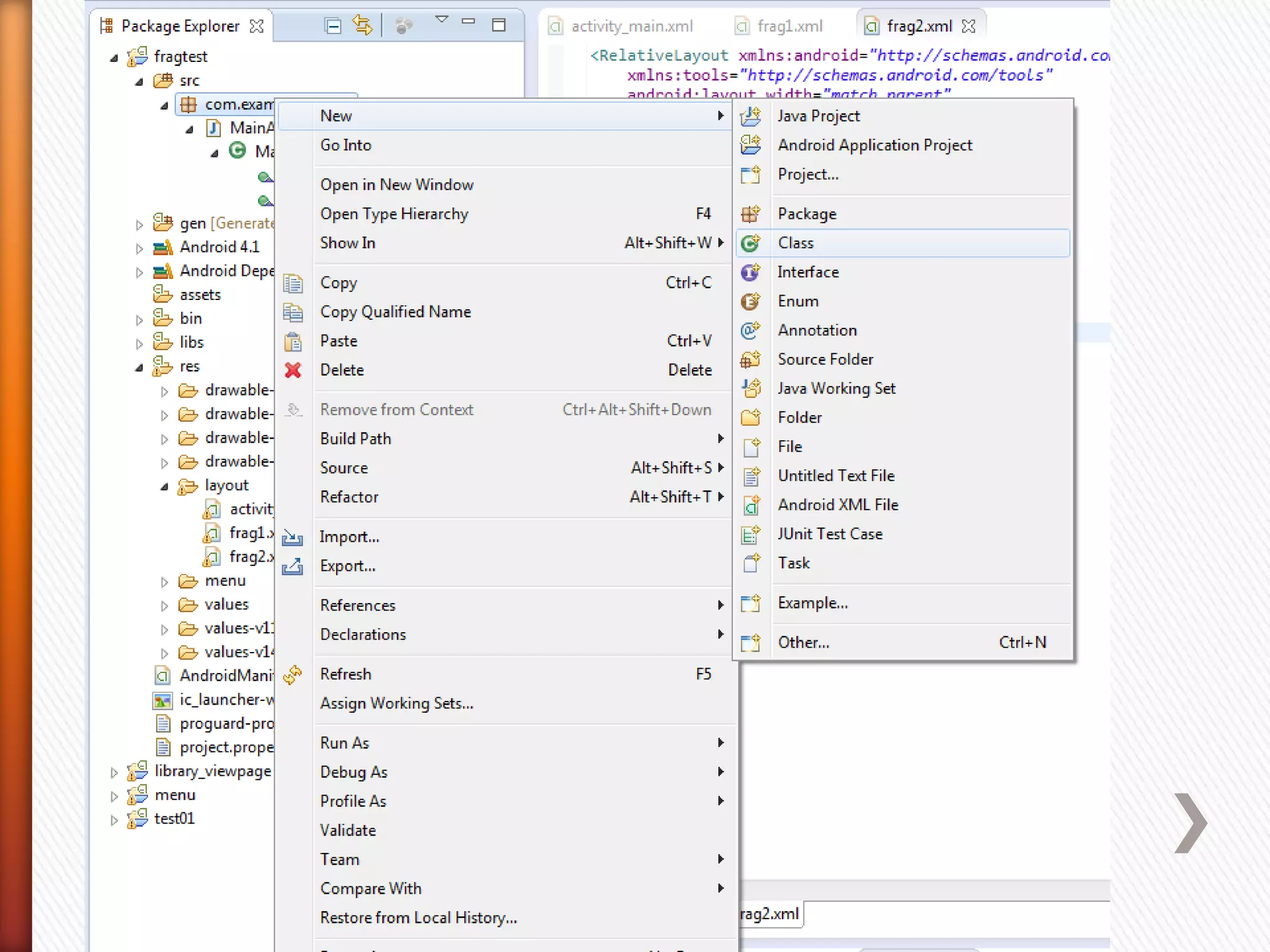This screenshot has height=952, width=1270.
Task: Expand the test01 project node
Action: coord(114,820)
